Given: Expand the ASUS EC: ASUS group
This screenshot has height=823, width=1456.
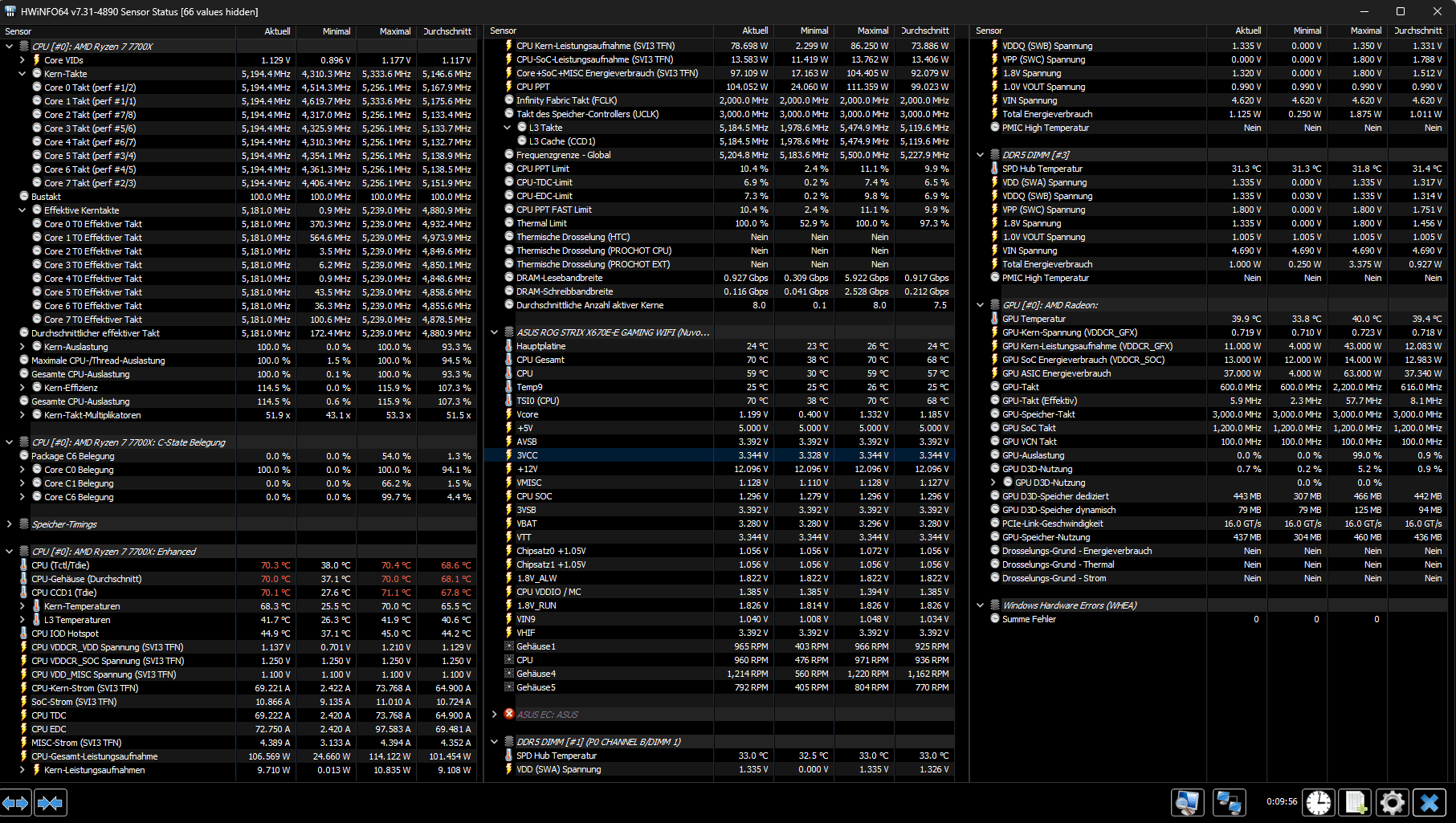Looking at the screenshot, I should click(495, 714).
